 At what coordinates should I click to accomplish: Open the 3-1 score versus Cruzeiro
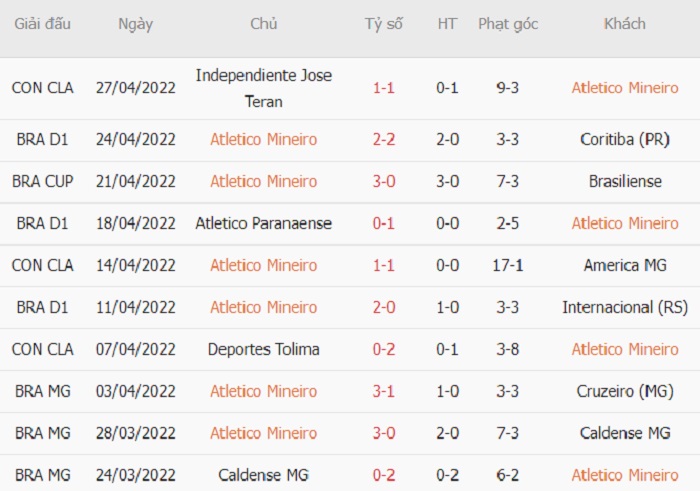coord(384,391)
